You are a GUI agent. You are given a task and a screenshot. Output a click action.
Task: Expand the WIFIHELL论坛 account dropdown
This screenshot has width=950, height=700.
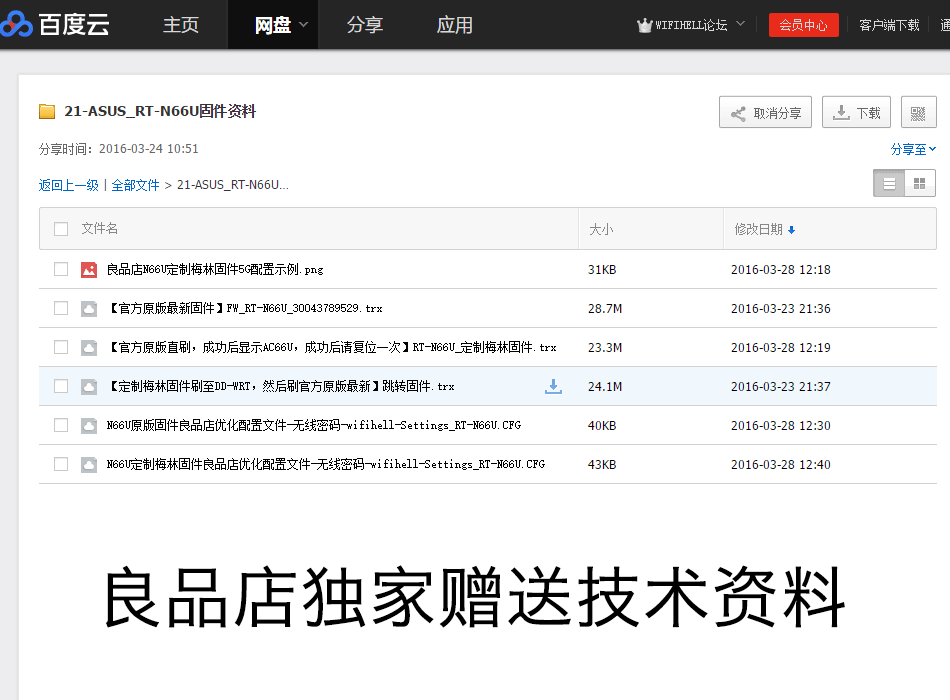[x=740, y=24]
